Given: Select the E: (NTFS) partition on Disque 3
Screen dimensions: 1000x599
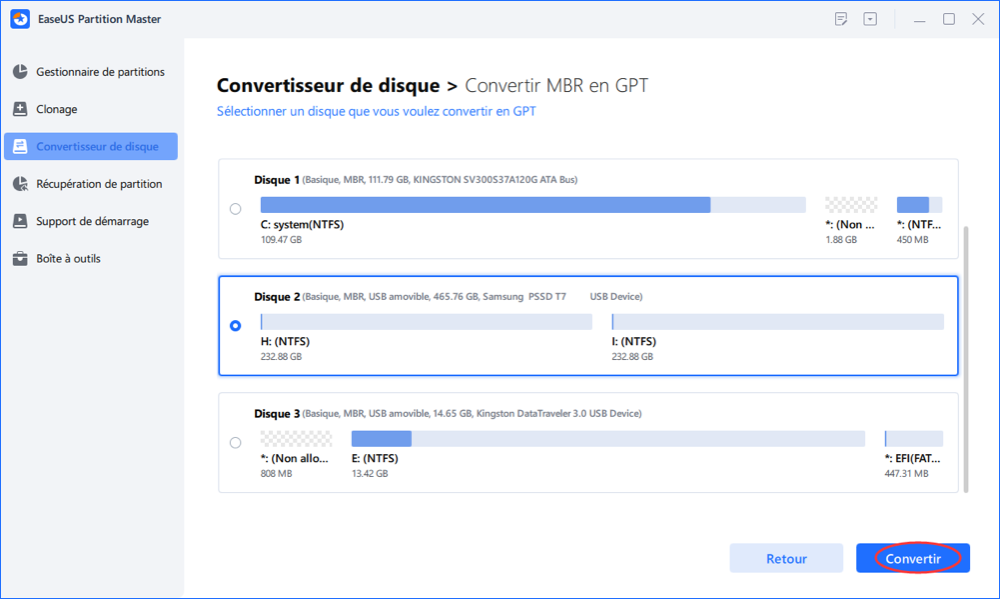Looking at the screenshot, I should click(607, 438).
